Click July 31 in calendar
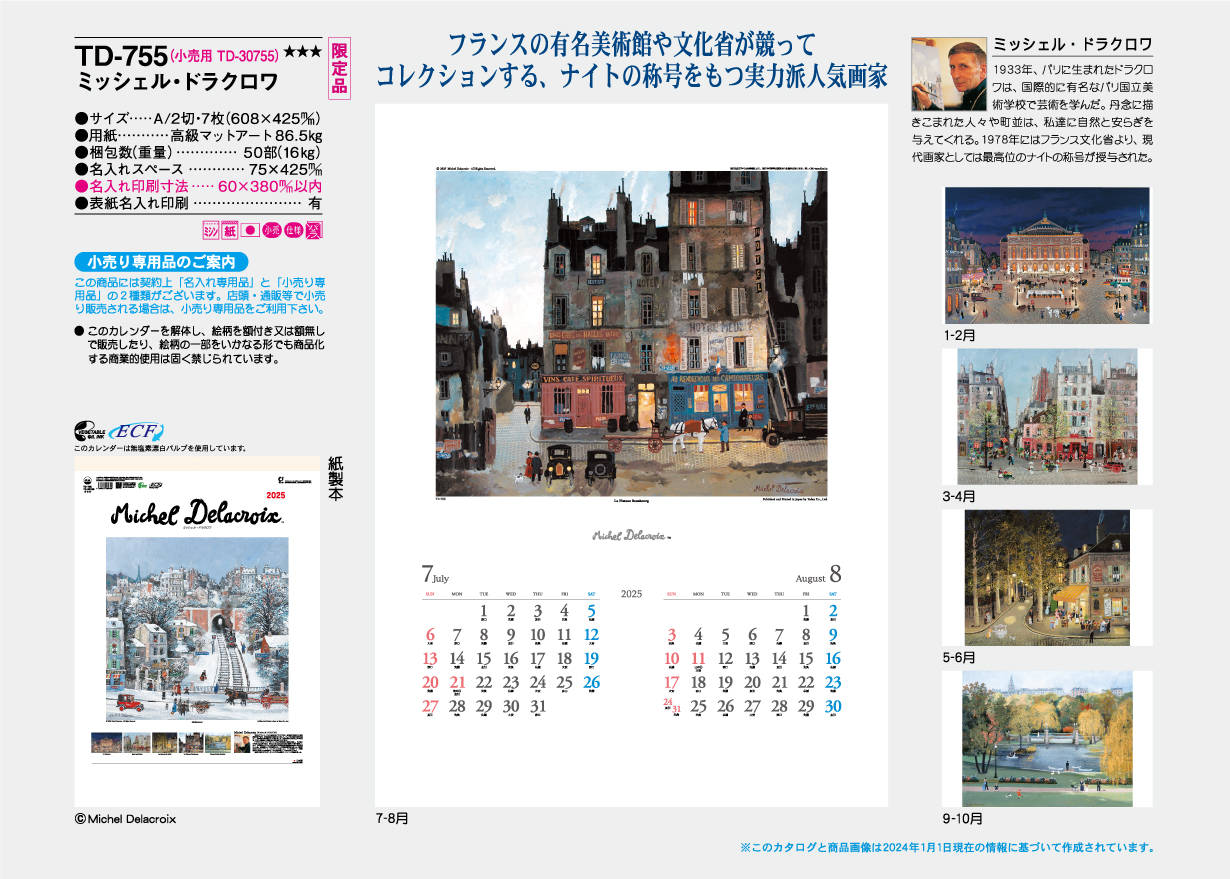 [x=538, y=707]
